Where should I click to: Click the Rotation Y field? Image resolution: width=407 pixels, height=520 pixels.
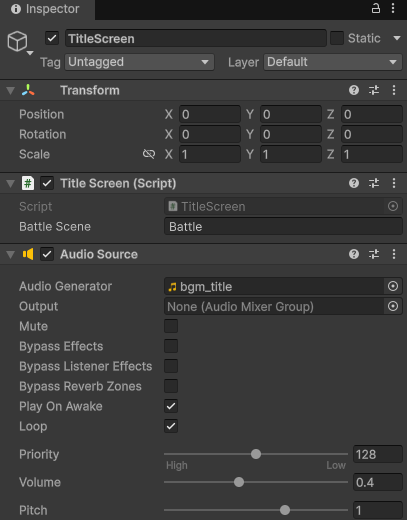[291, 134]
